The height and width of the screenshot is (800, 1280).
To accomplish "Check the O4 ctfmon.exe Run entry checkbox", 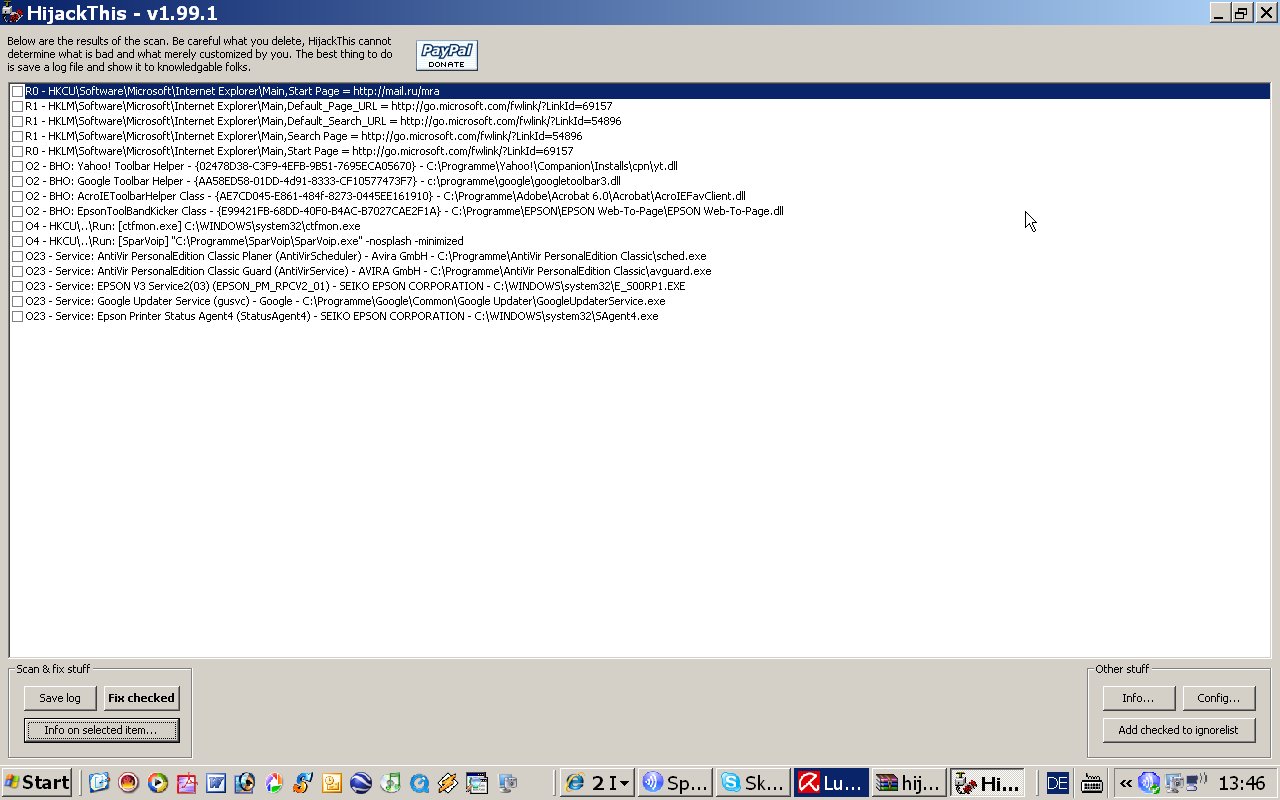I will point(18,226).
